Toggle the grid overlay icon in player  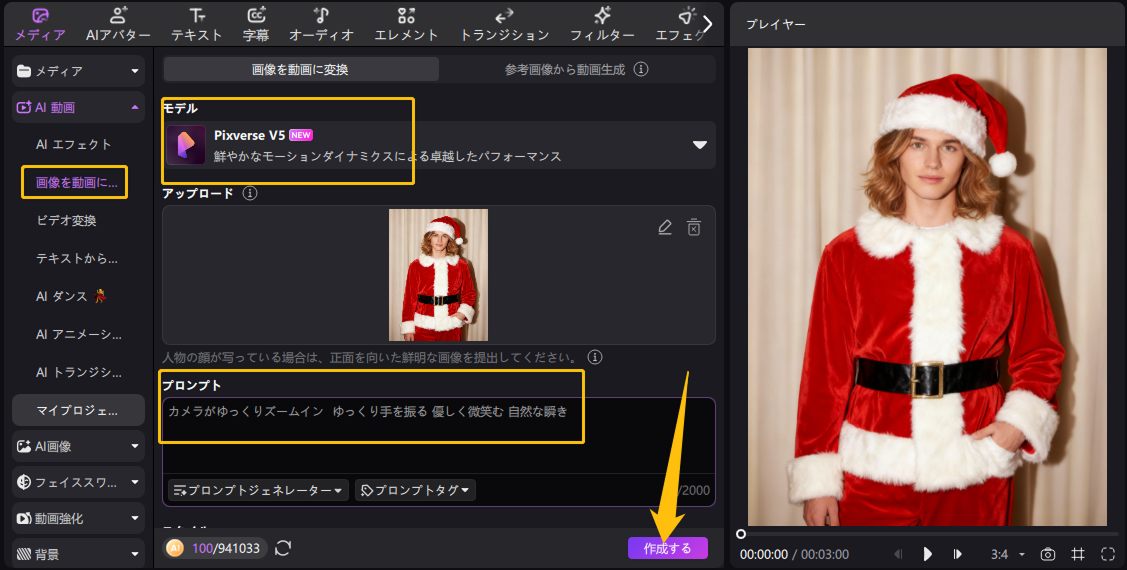click(1078, 554)
